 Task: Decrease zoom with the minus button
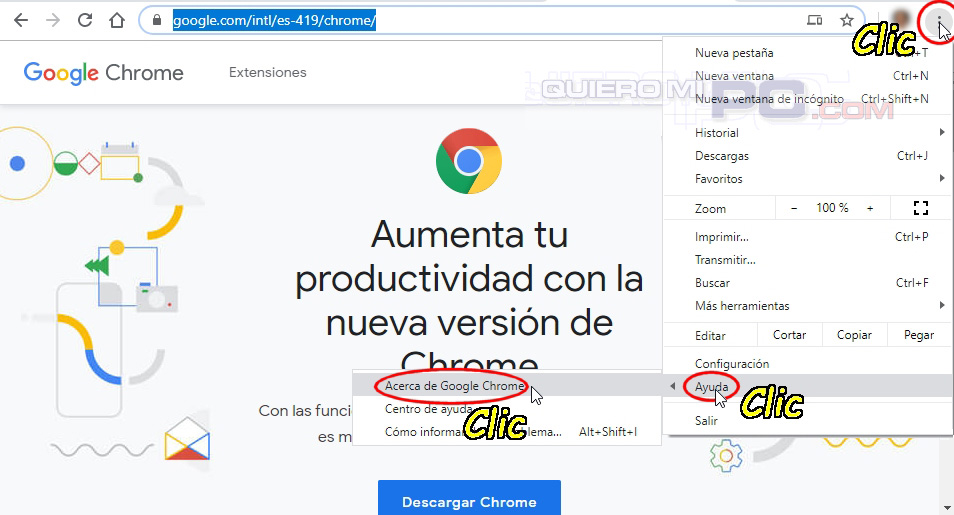point(794,208)
